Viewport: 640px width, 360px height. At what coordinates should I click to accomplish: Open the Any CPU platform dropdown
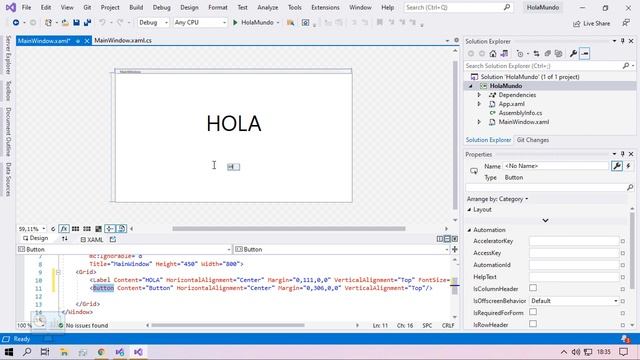click(200, 23)
